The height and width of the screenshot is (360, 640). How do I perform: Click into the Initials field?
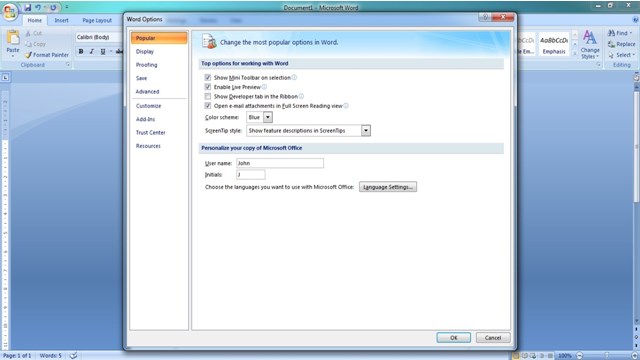(x=251, y=175)
